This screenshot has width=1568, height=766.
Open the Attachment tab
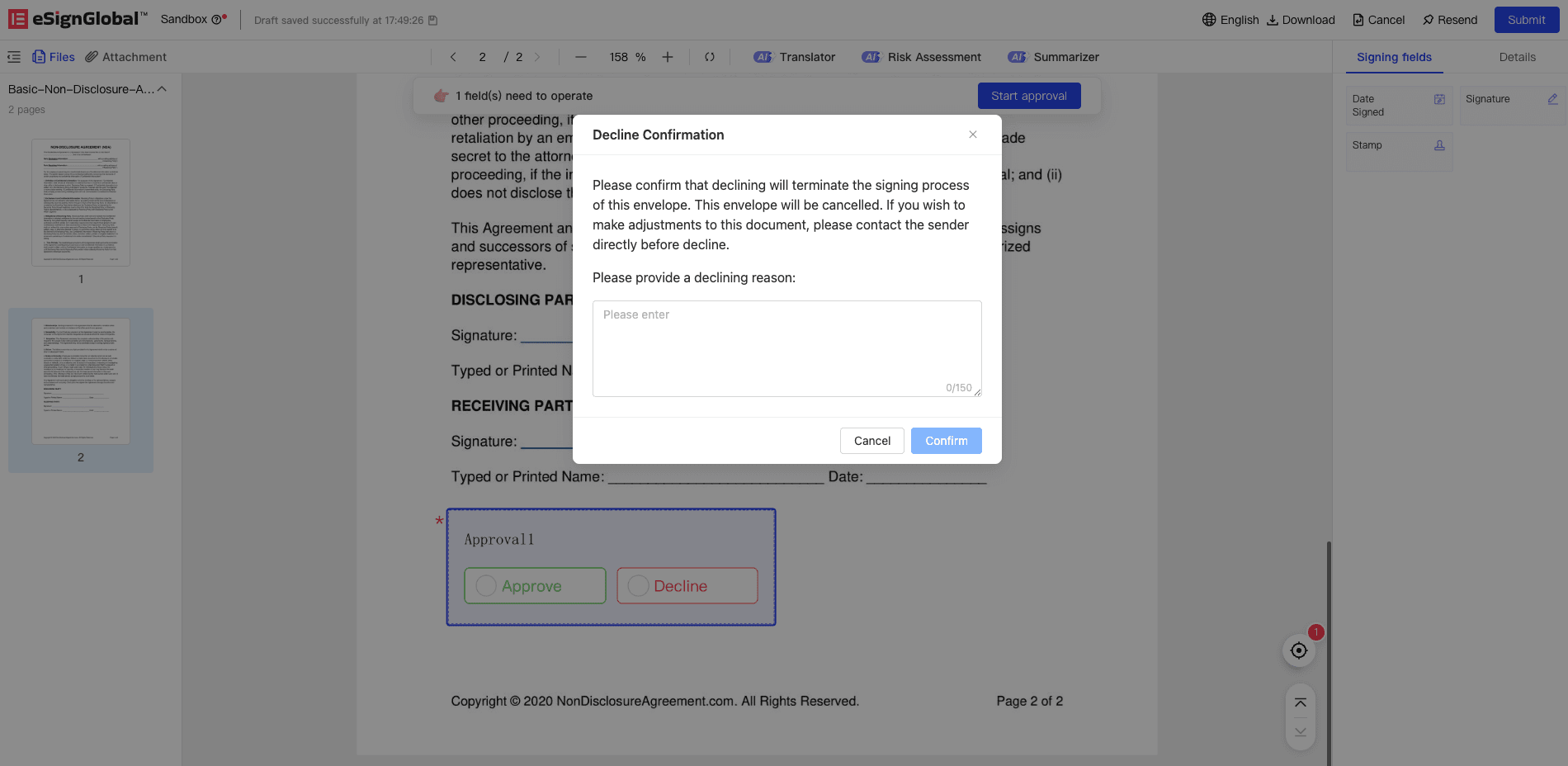[126, 57]
